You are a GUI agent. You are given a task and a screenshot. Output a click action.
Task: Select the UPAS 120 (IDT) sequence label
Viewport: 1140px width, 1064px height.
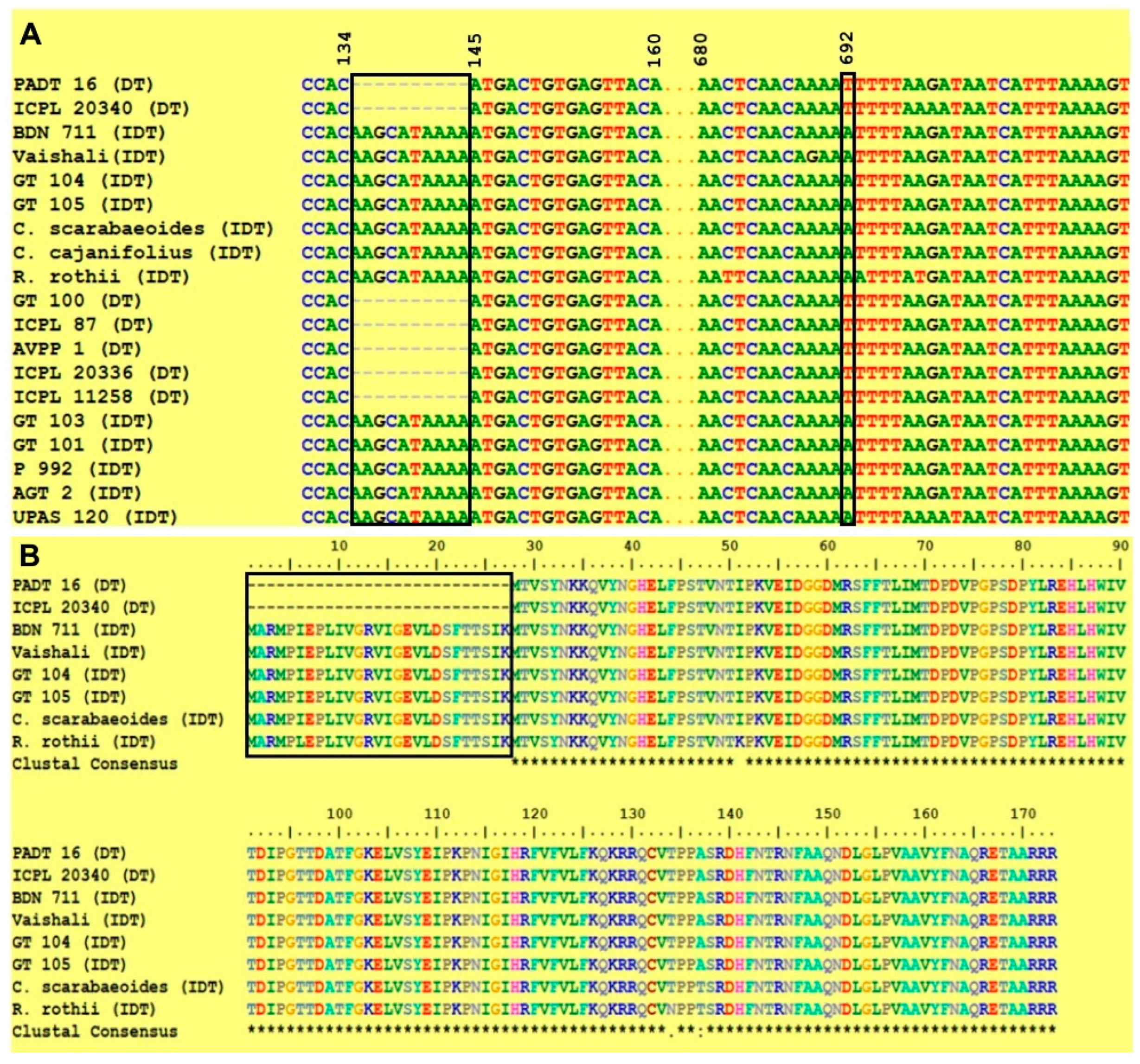95,517
